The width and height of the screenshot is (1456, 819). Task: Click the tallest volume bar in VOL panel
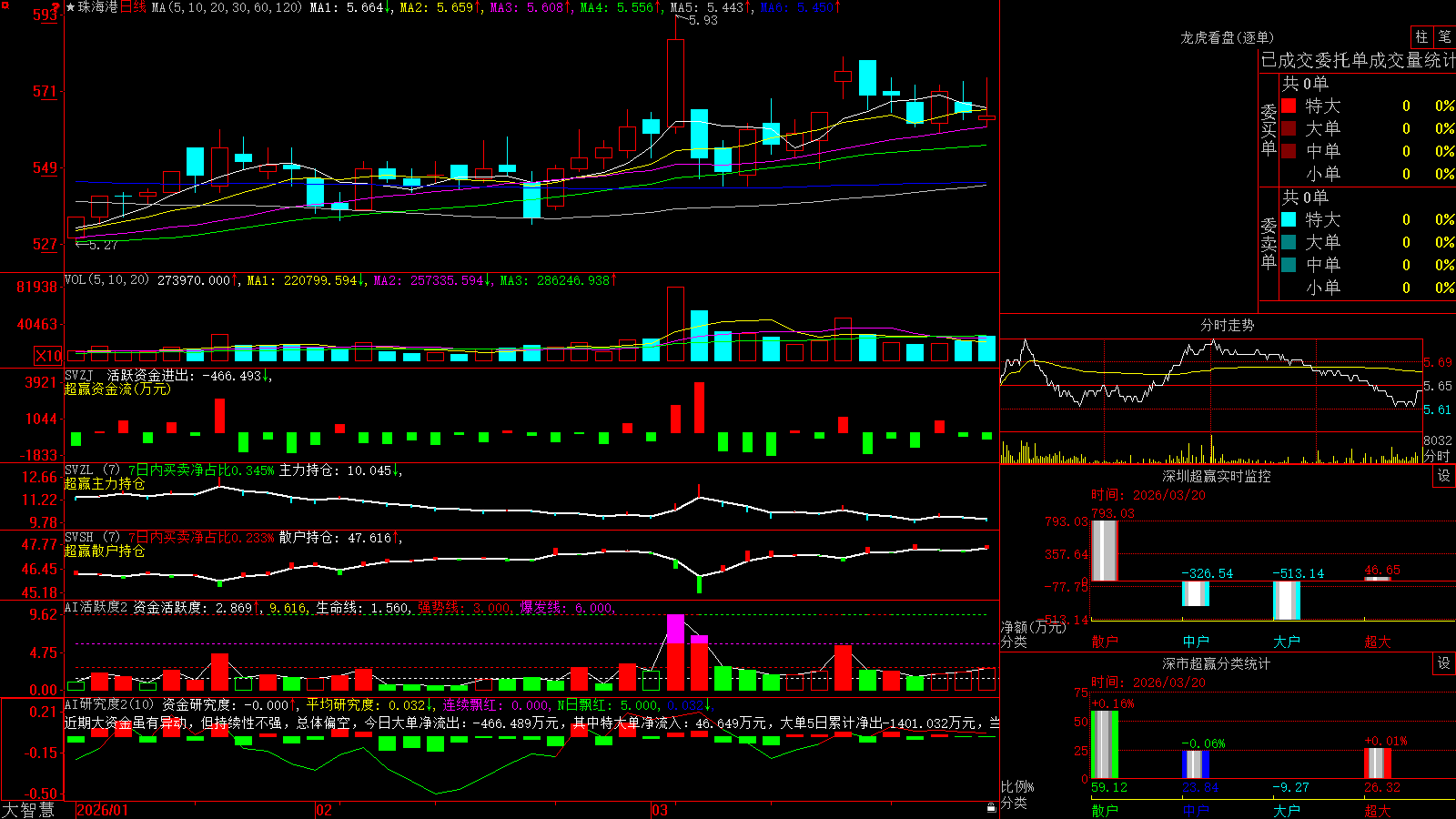(675, 324)
